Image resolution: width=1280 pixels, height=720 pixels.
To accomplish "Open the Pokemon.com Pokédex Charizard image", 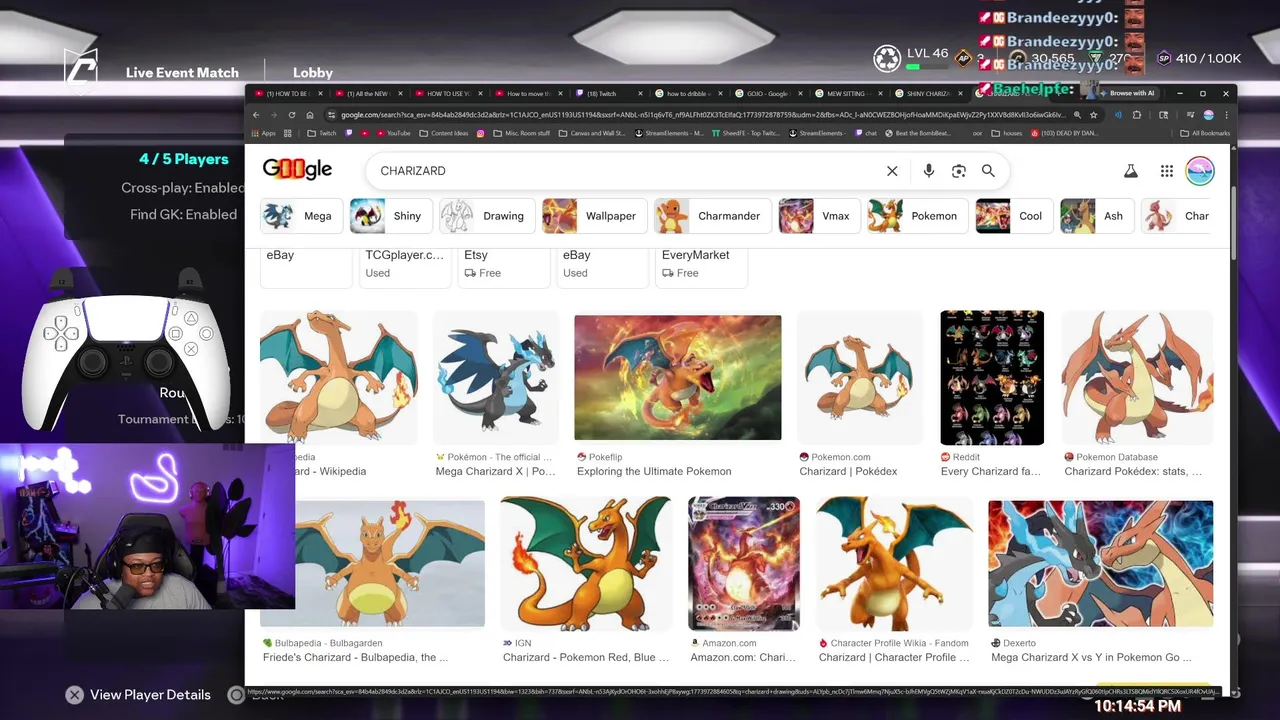I will 860,377.
